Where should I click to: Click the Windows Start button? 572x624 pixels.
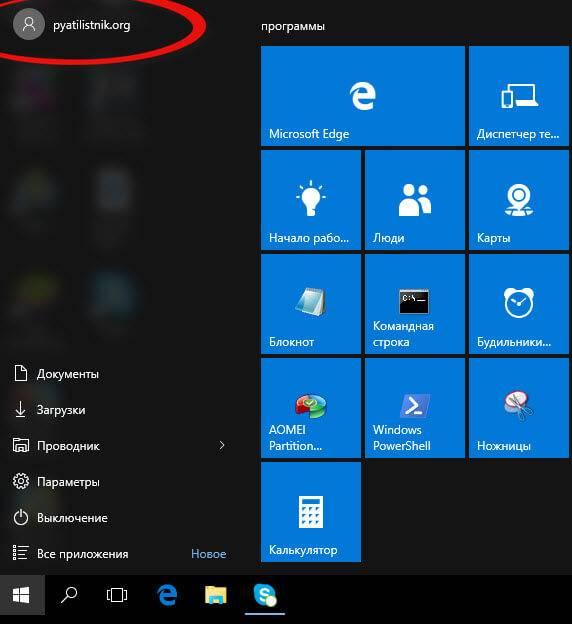tap(22, 595)
